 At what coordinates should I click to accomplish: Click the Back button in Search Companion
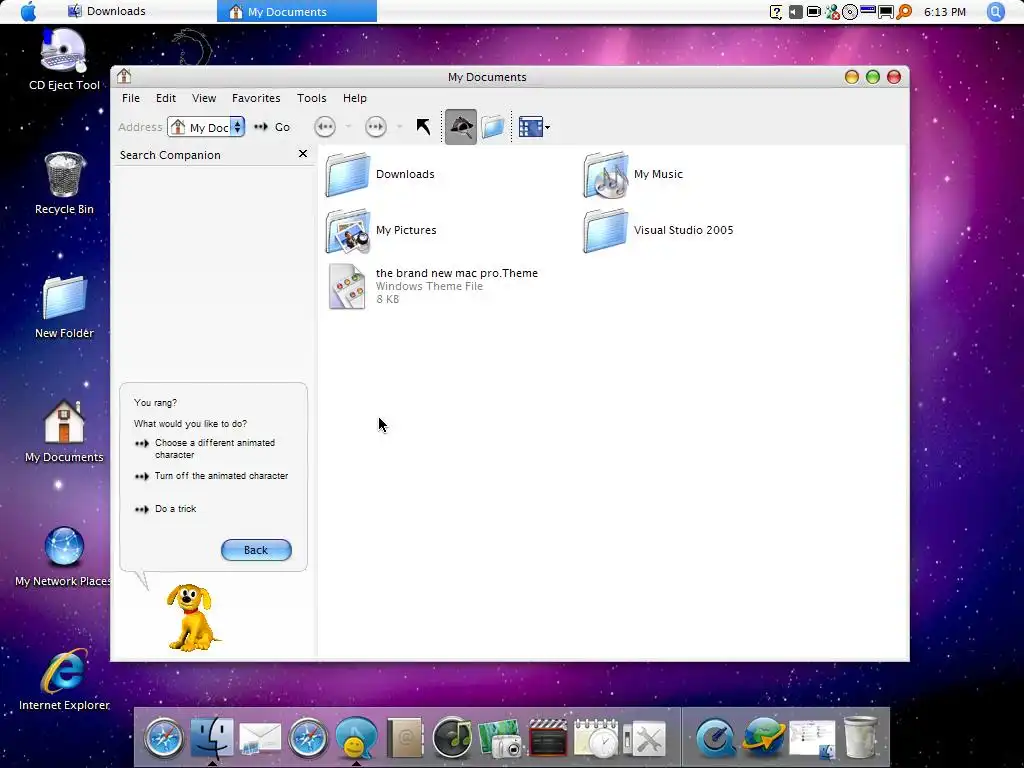(x=256, y=550)
